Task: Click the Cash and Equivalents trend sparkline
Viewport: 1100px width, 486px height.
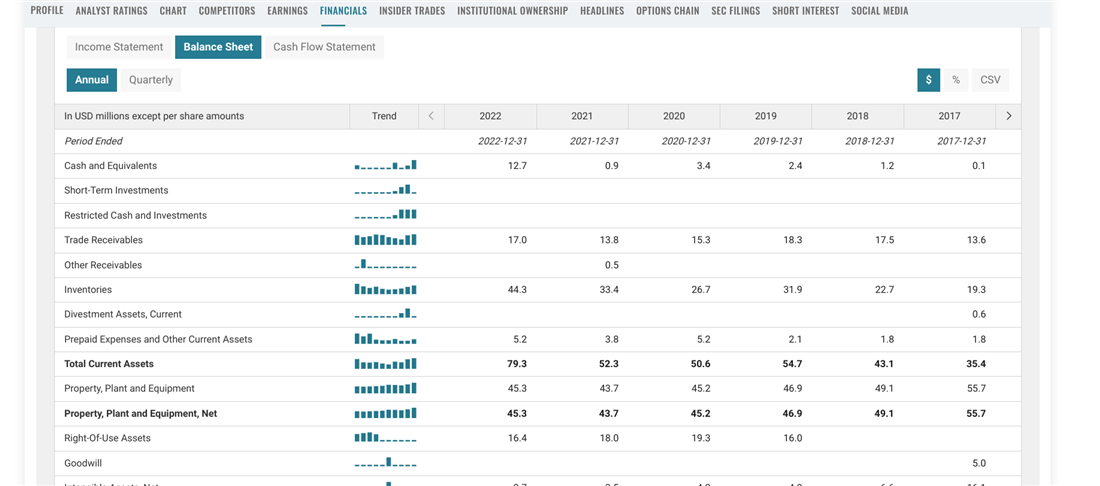Action: click(385, 166)
